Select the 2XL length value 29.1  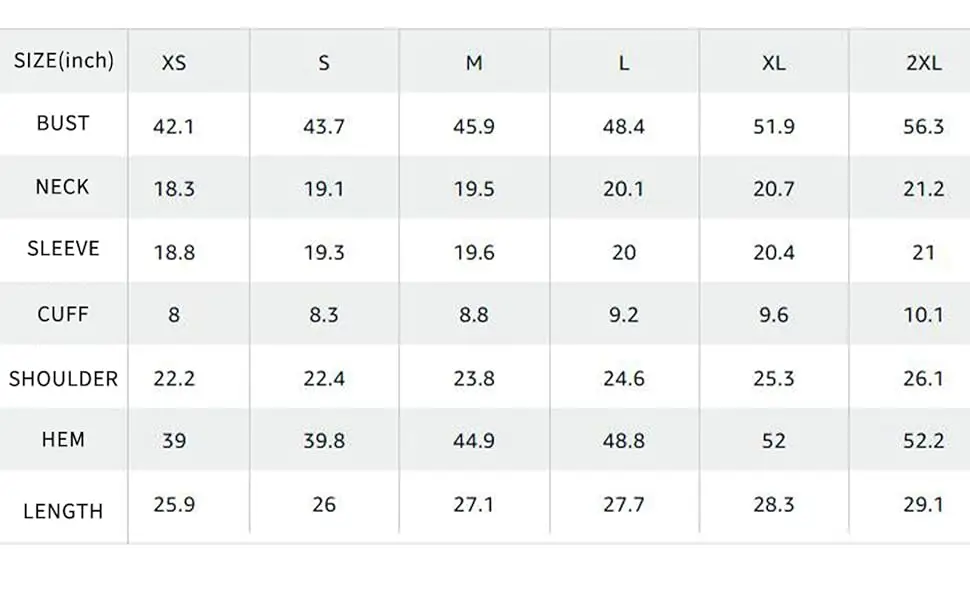[x=923, y=504]
